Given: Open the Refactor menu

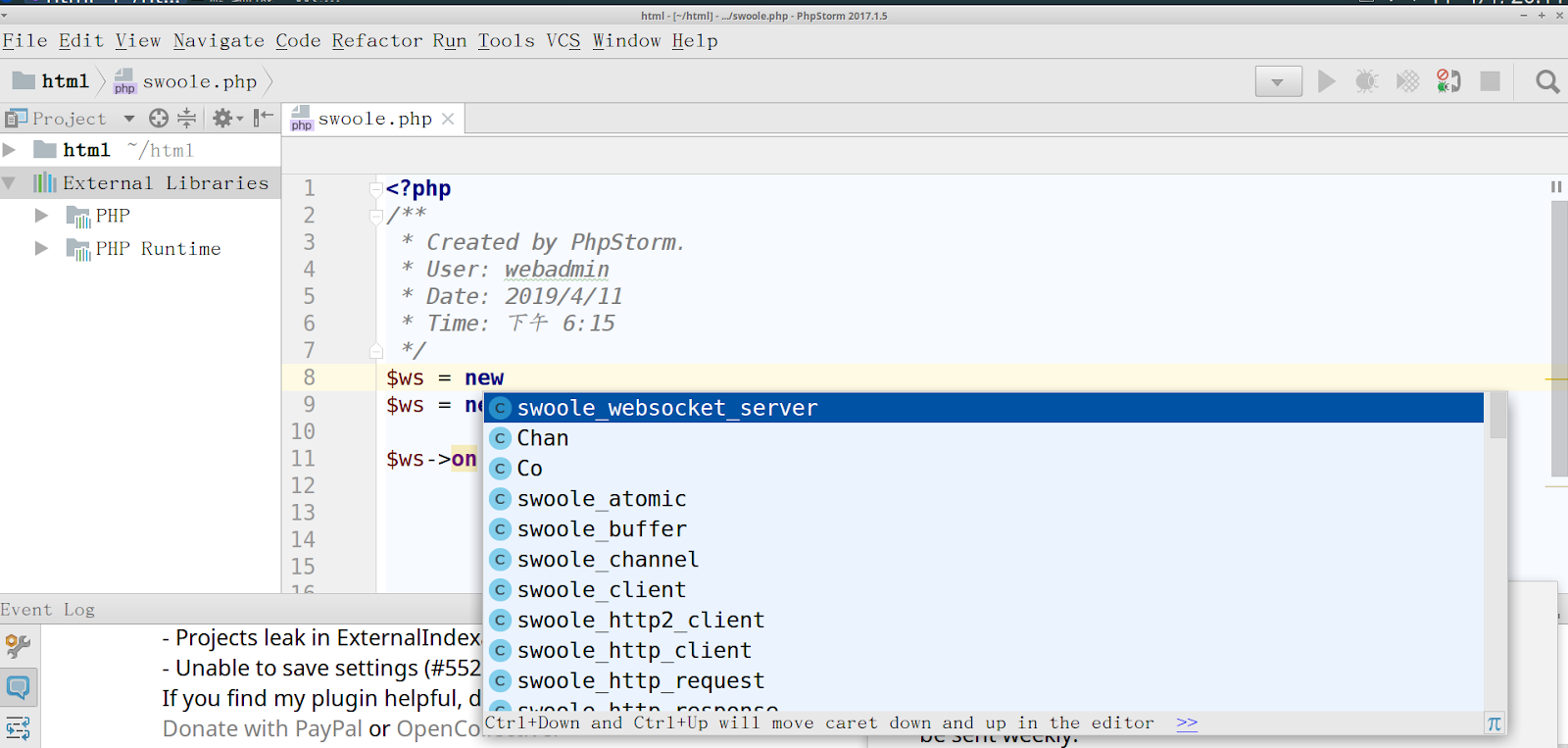Looking at the screenshot, I should pyautogui.click(x=377, y=41).
